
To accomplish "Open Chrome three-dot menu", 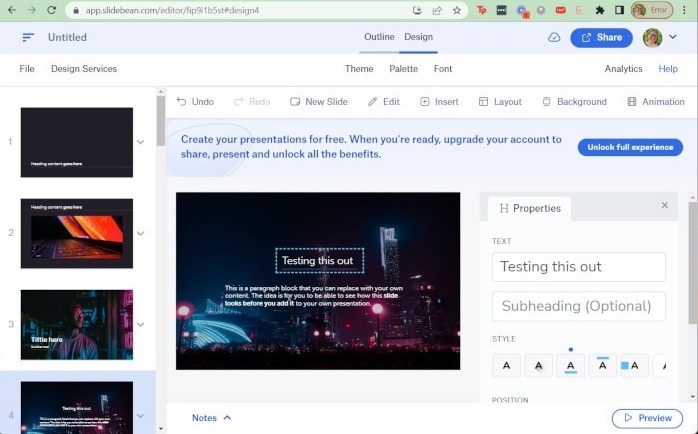I will tap(684, 10).
